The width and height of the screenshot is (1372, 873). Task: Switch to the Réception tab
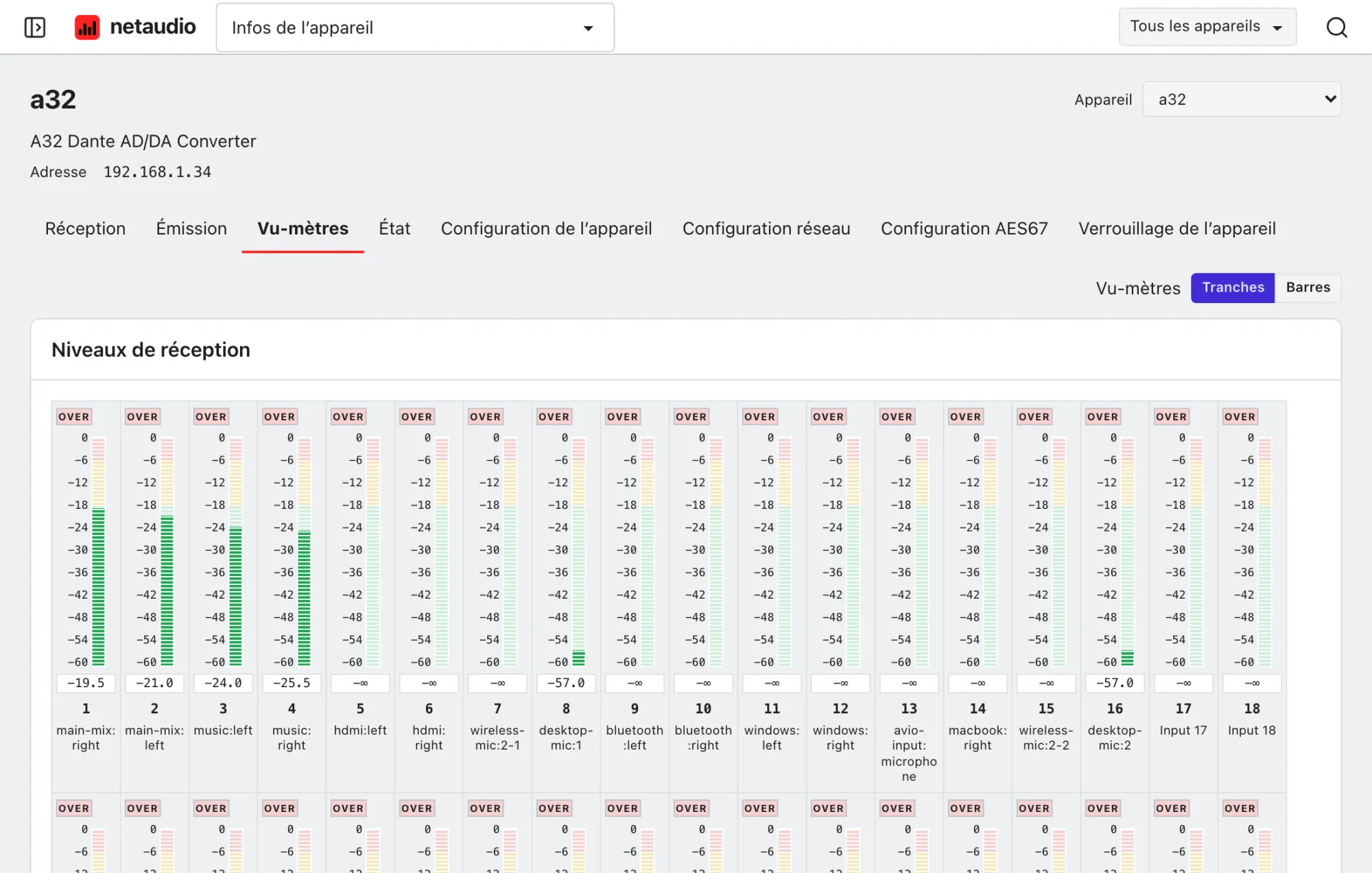86,228
